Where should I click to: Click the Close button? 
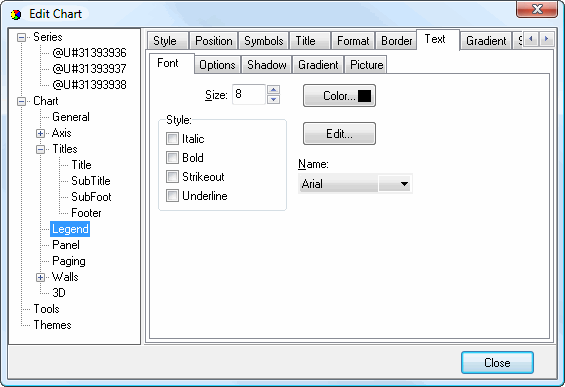click(497, 362)
